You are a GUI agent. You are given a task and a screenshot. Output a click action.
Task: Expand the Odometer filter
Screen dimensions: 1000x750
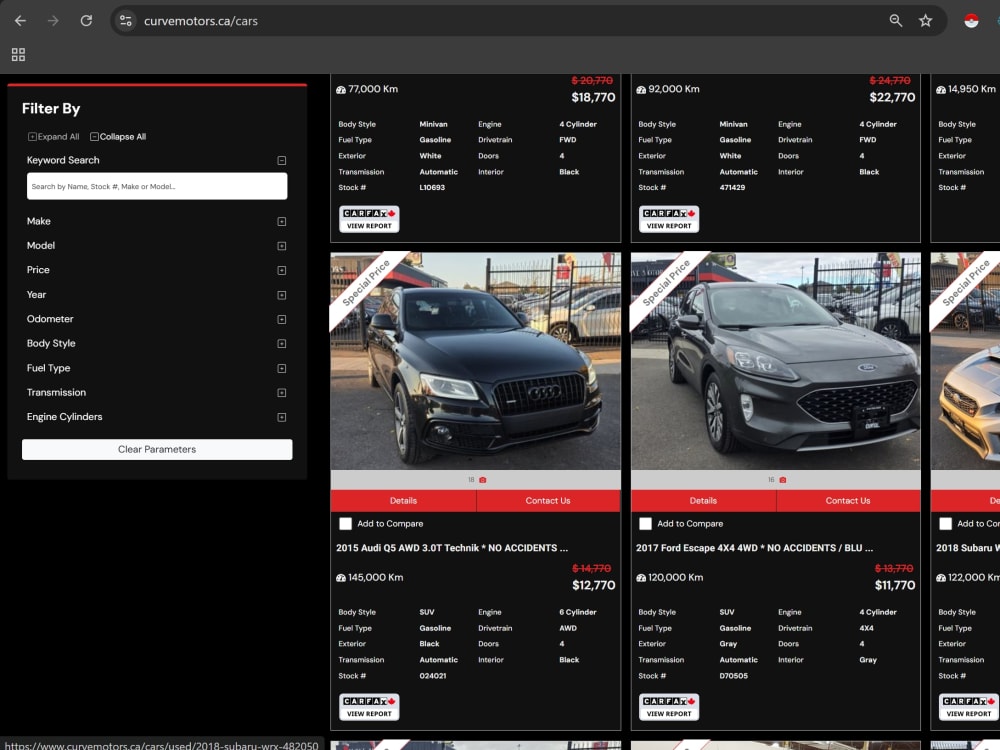[x=281, y=319]
